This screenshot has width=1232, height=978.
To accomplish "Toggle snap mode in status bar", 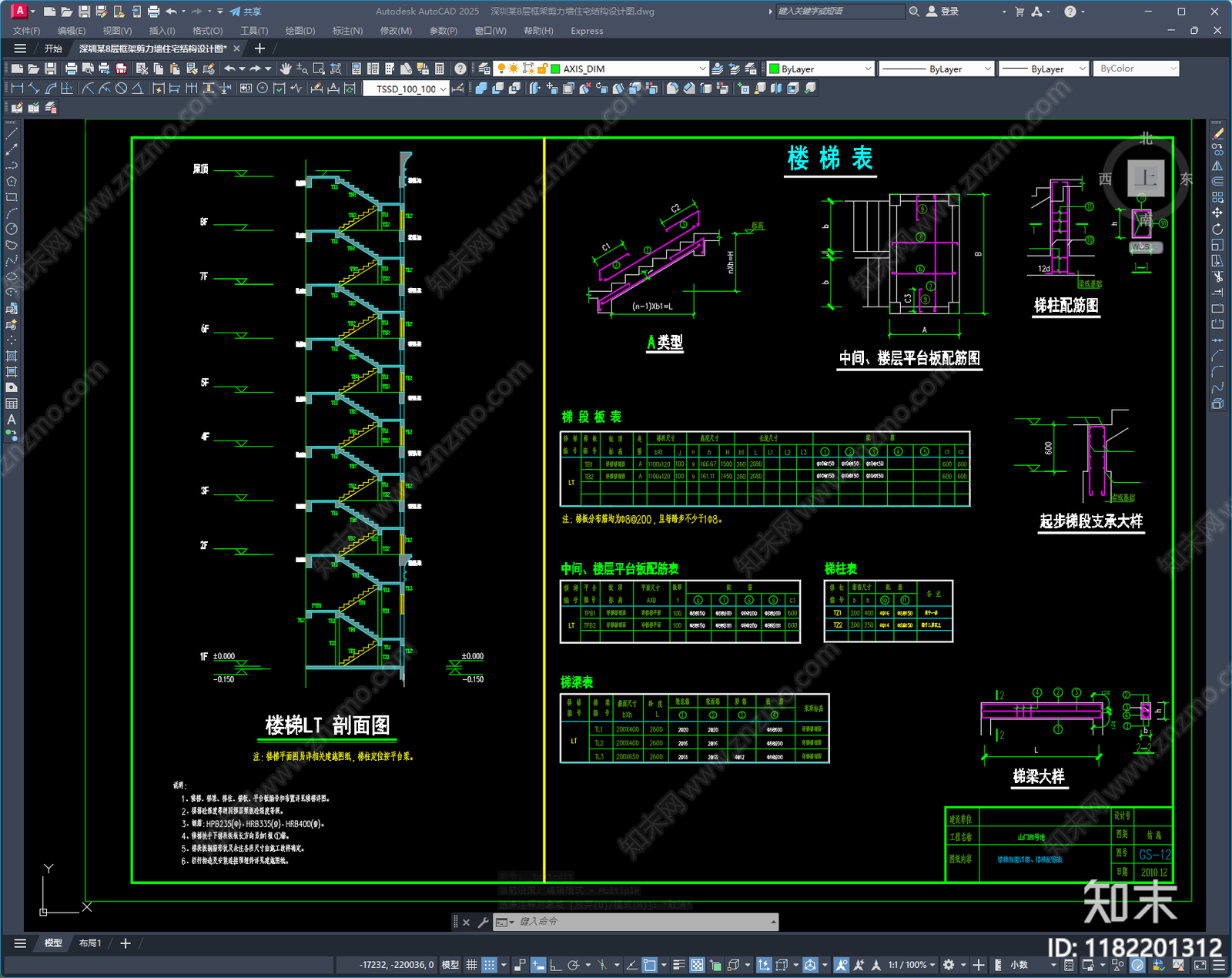I will (490, 965).
